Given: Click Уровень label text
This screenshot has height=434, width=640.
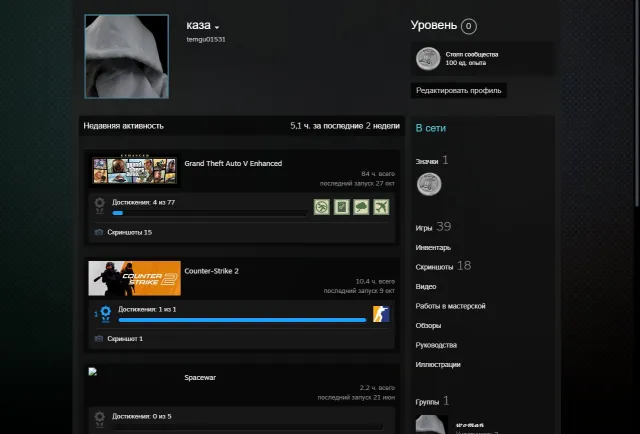Looking at the screenshot, I should (433, 25).
